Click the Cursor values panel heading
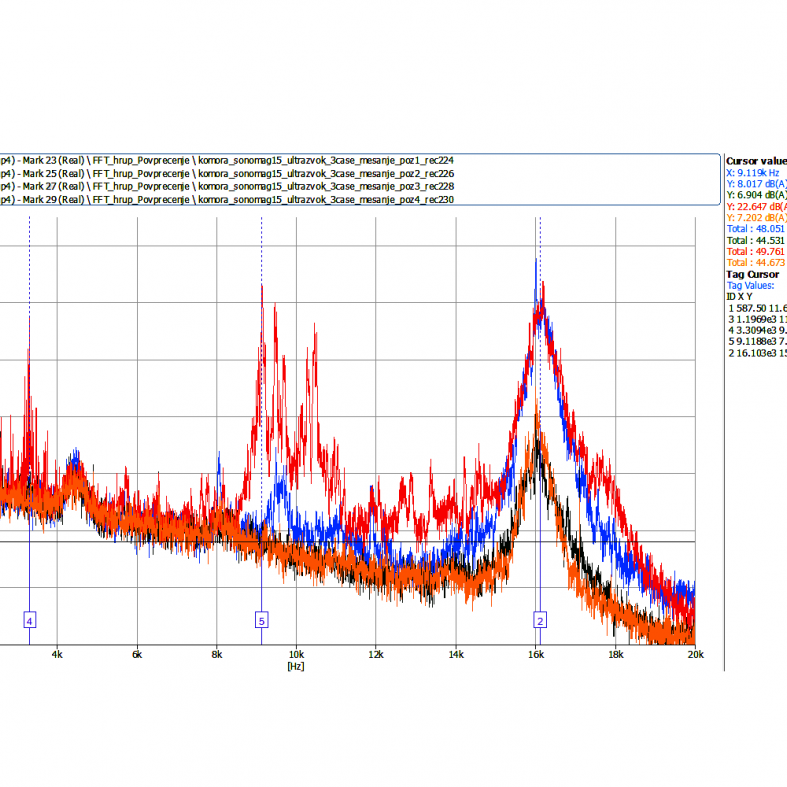The width and height of the screenshot is (787, 787). click(x=756, y=160)
